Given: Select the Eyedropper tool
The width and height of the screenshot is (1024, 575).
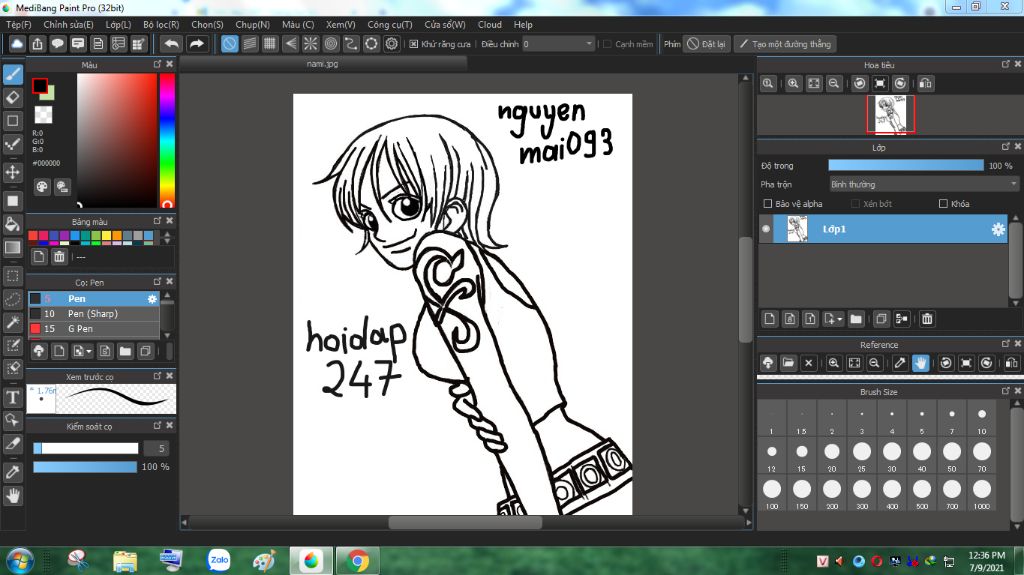Looking at the screenshot, I should pos(13,472).
